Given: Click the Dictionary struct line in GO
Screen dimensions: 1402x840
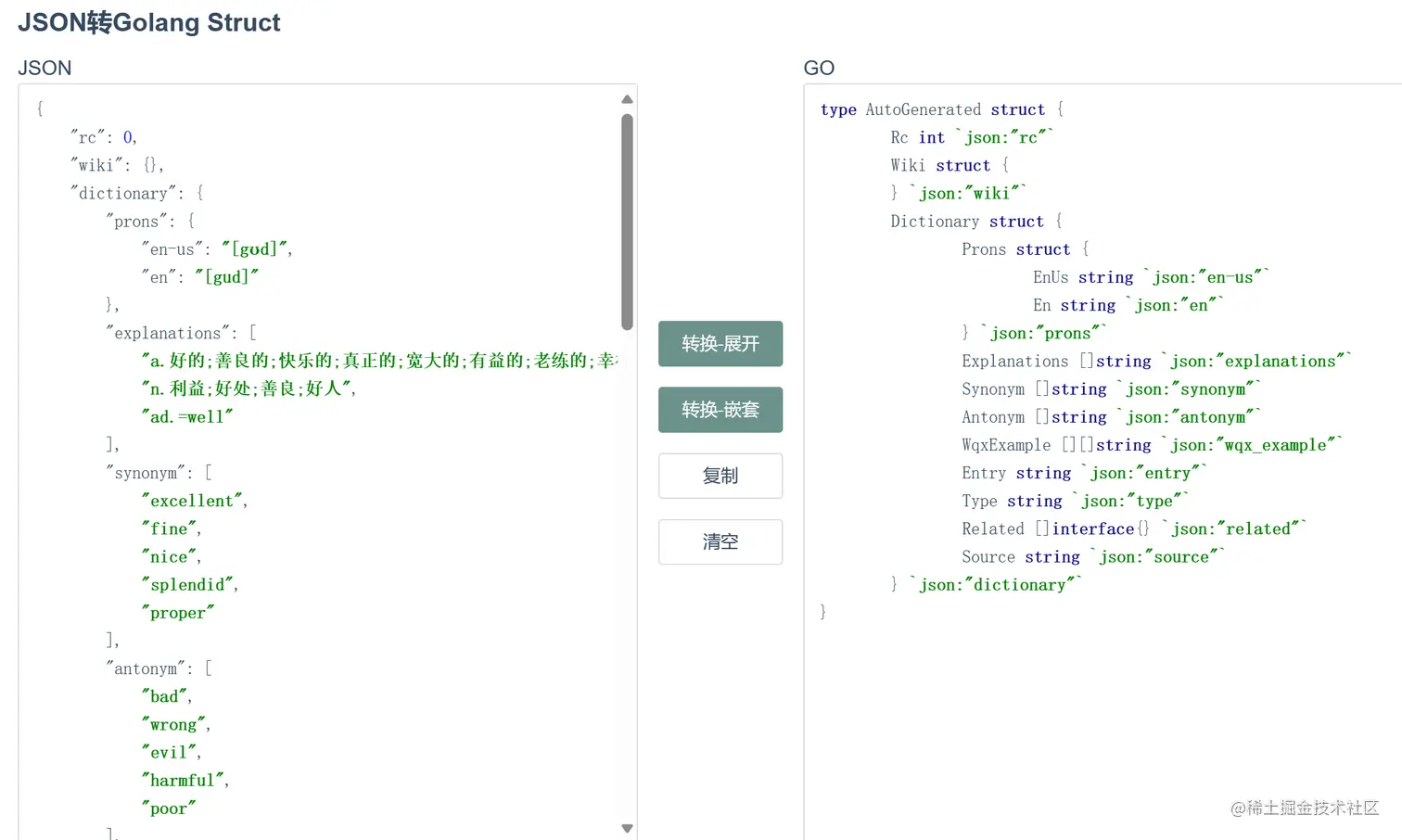Looking at the screenshot, I should [x=976, y=221].
